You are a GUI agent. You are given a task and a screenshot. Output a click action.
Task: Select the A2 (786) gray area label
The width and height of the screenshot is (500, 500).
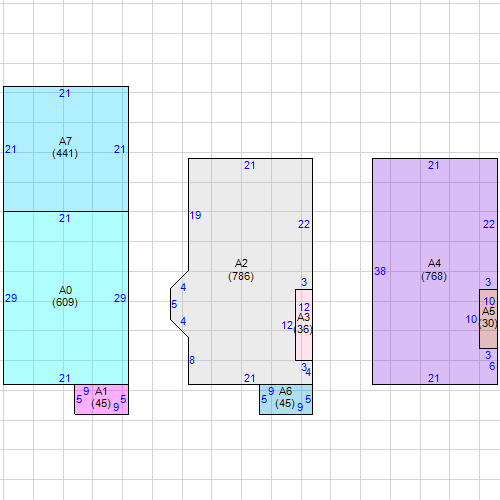point(241,270)
